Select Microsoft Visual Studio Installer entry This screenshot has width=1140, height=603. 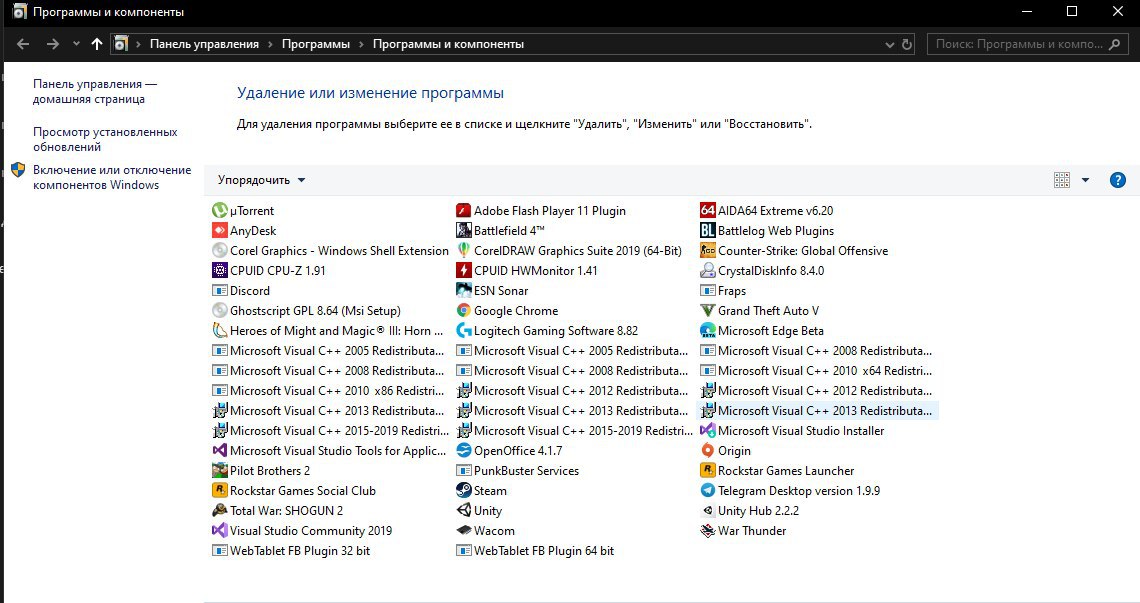coord(792,431)
